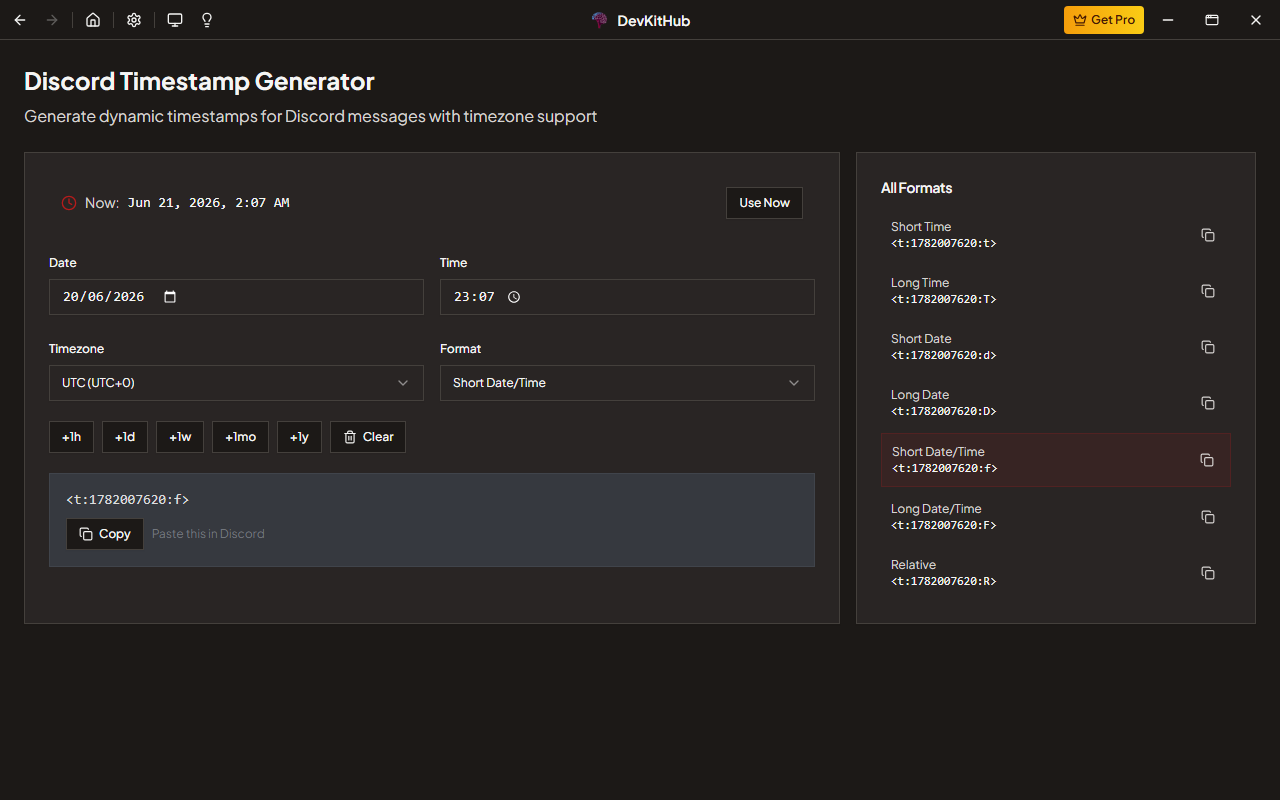The image size is (1280, 800).
Task: Copy the Short Date/Time format code
Action: click(1207, 460)
